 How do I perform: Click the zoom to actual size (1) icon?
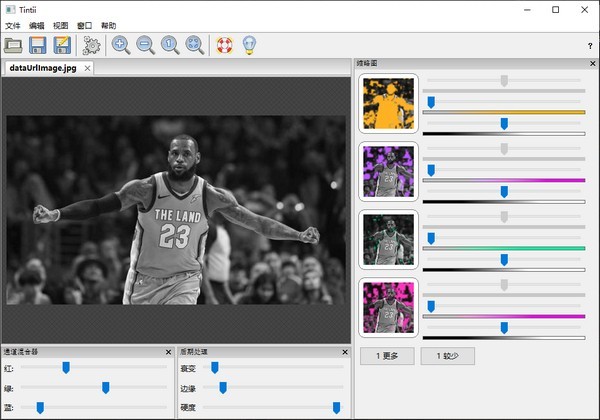tap(170, 46)
